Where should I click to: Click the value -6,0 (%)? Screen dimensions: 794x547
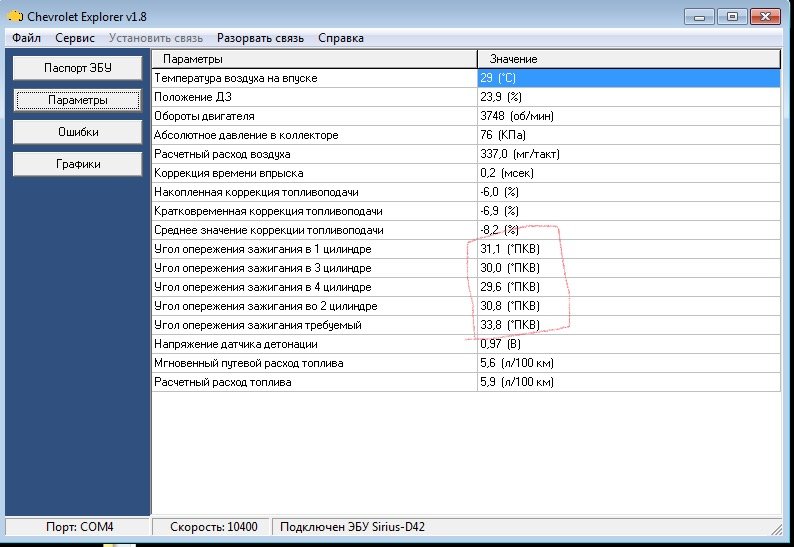(499, 192)
